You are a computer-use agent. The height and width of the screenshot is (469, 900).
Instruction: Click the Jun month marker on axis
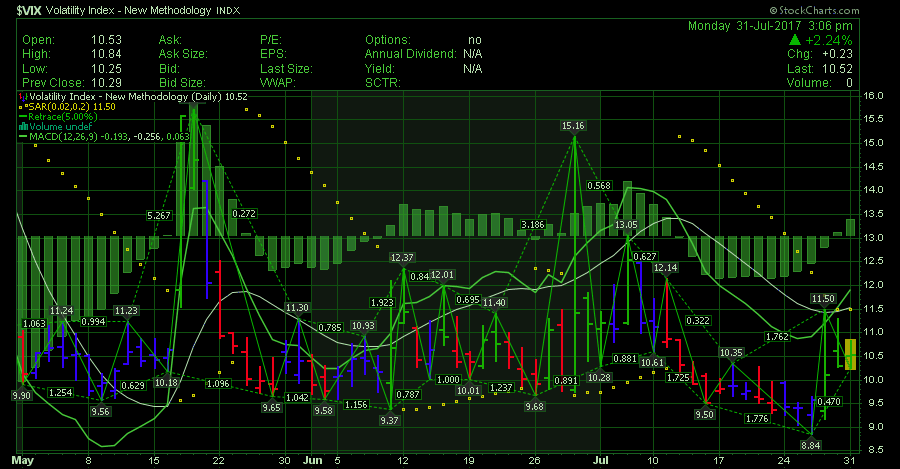pyautogui.click(x=313, y=461)
